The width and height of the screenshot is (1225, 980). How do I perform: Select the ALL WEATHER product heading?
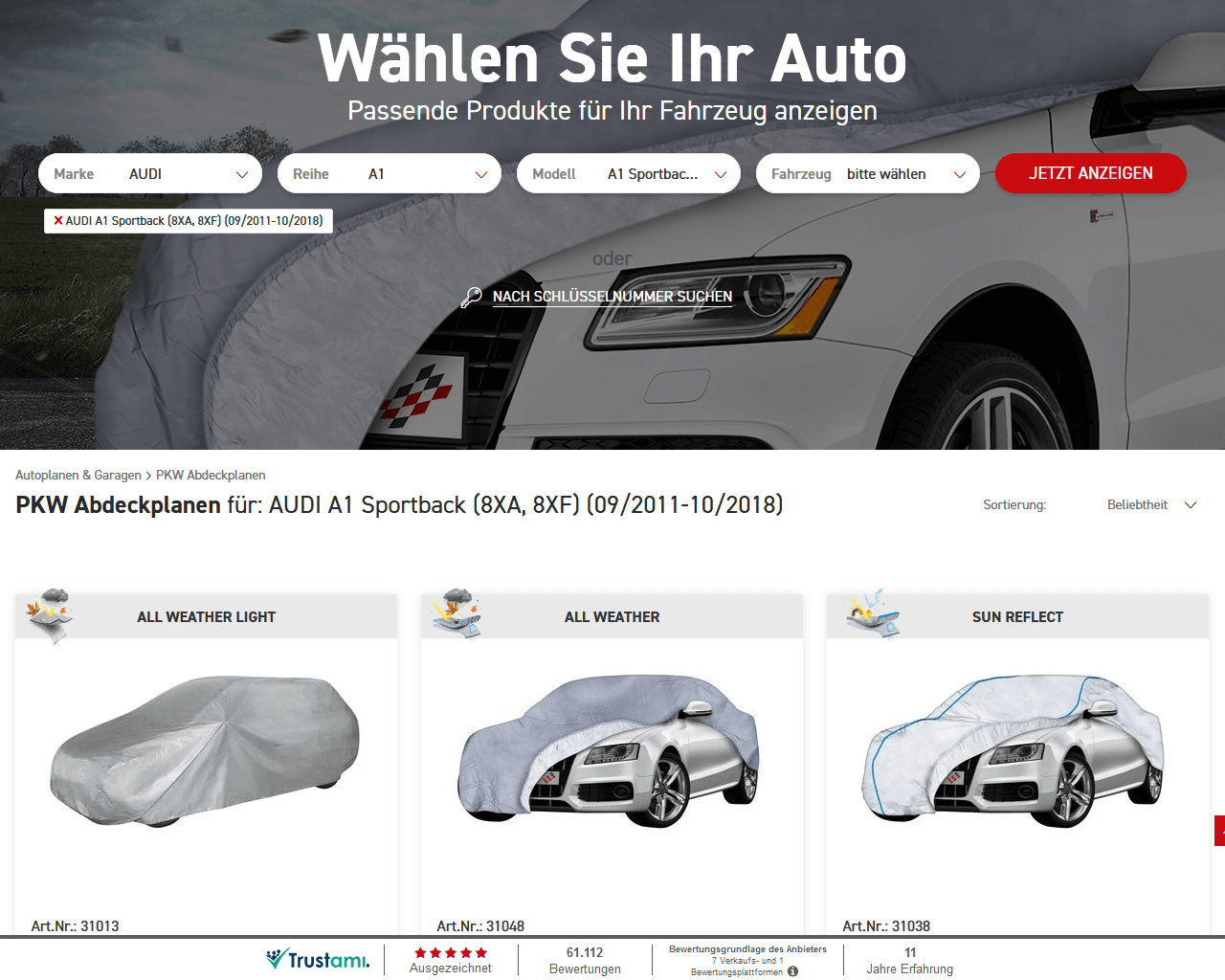tap(612, 617)
